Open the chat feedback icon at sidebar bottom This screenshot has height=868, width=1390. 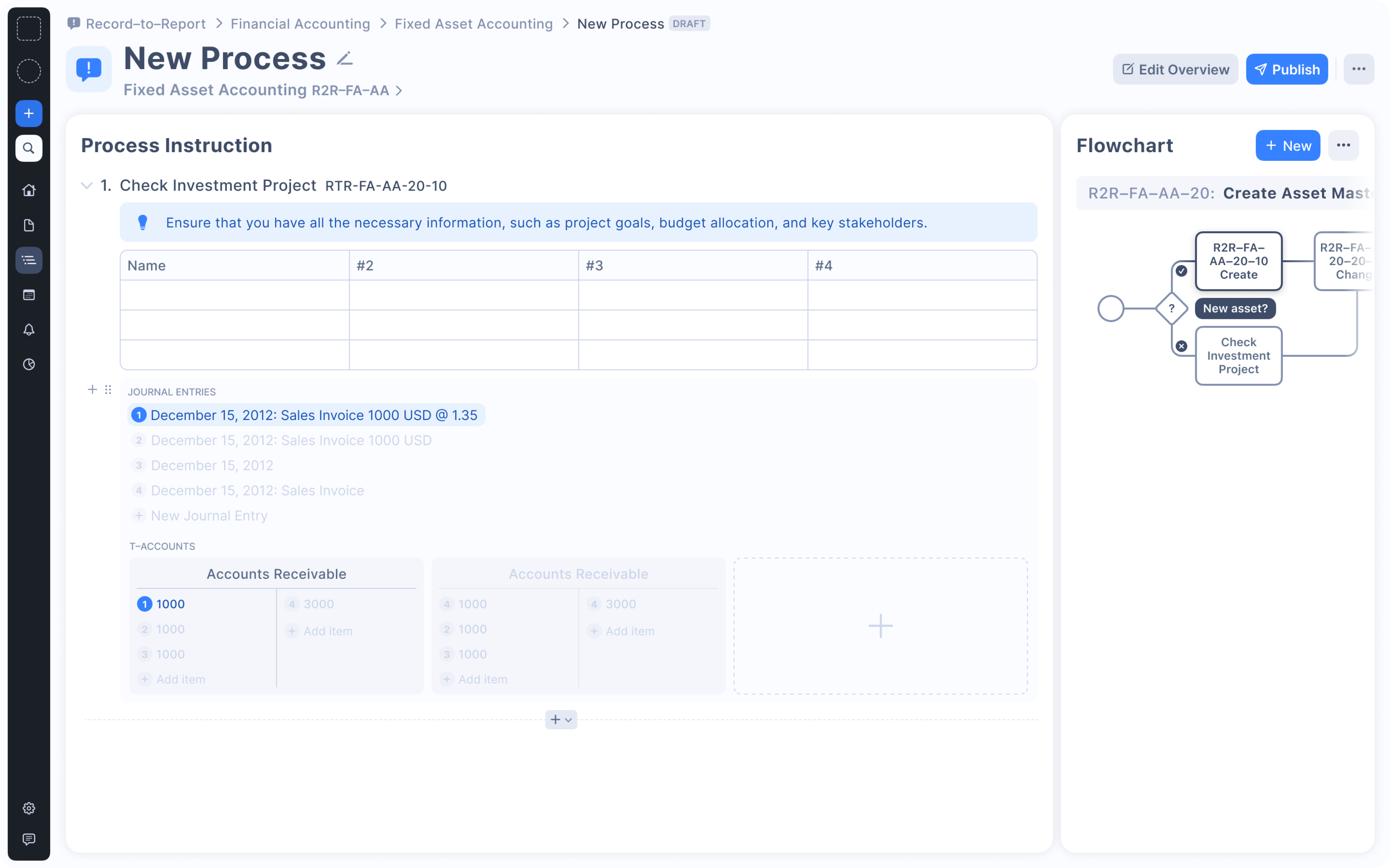coord(29,839)
